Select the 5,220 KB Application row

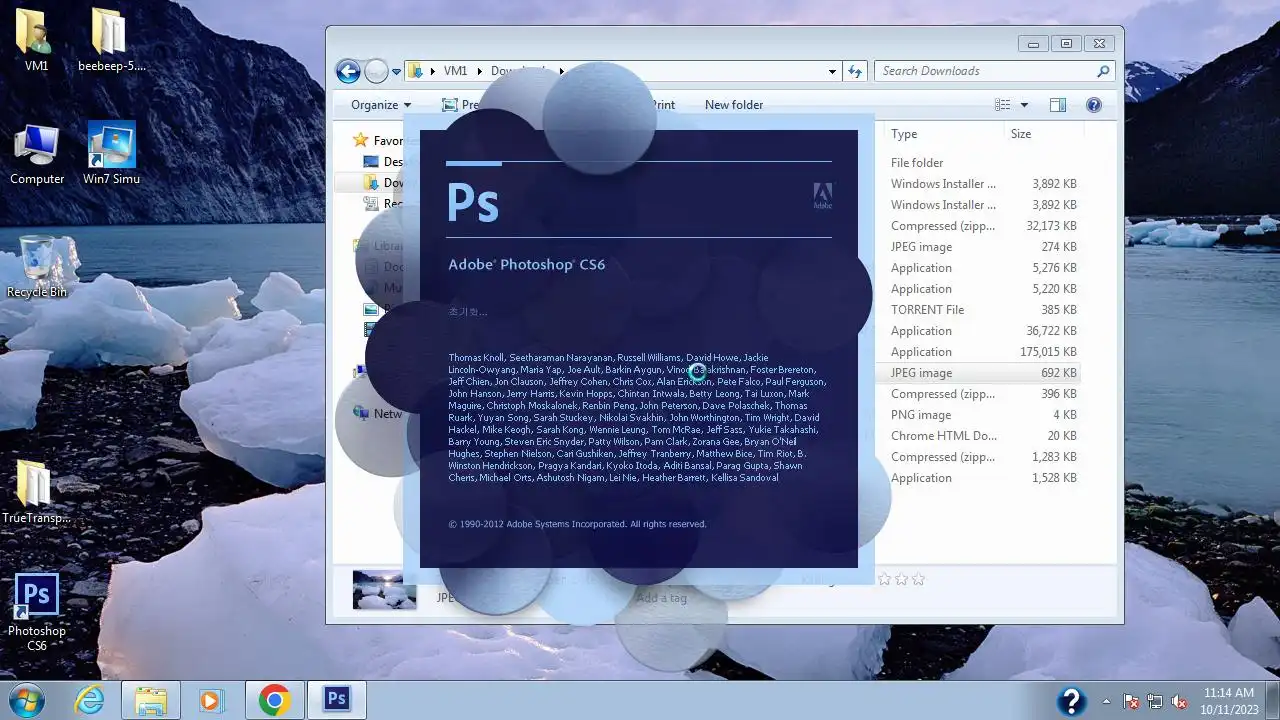pyautogui.click(x=983, y=289)
